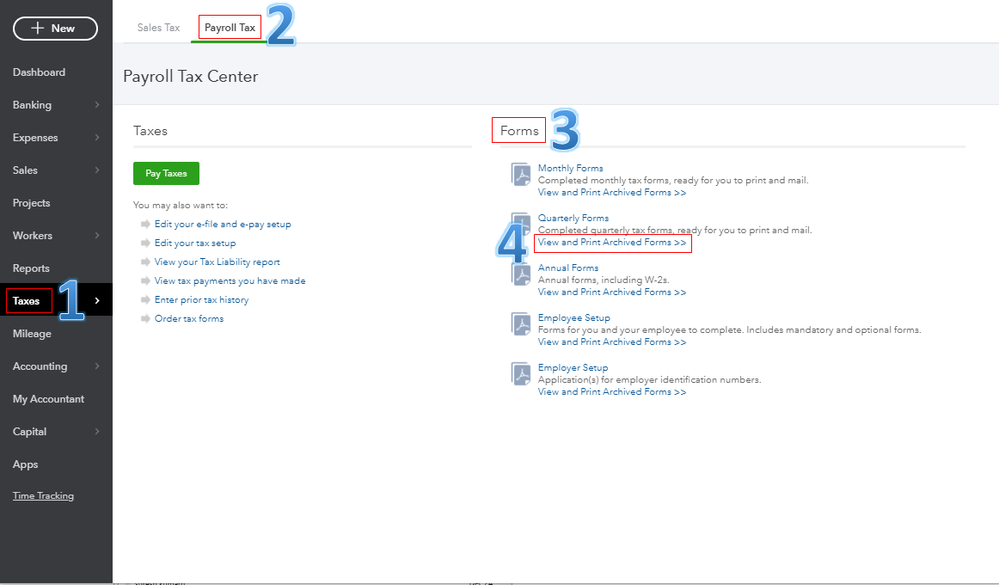
Task: Click arrow icon next to View your Tax Liability report
Action: [x=145, y=262]
